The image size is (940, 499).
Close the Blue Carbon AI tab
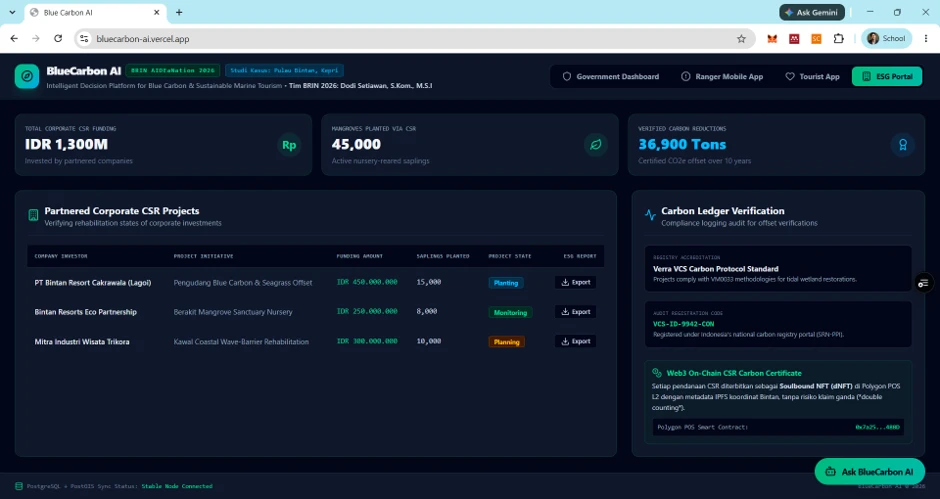(157, 12)
